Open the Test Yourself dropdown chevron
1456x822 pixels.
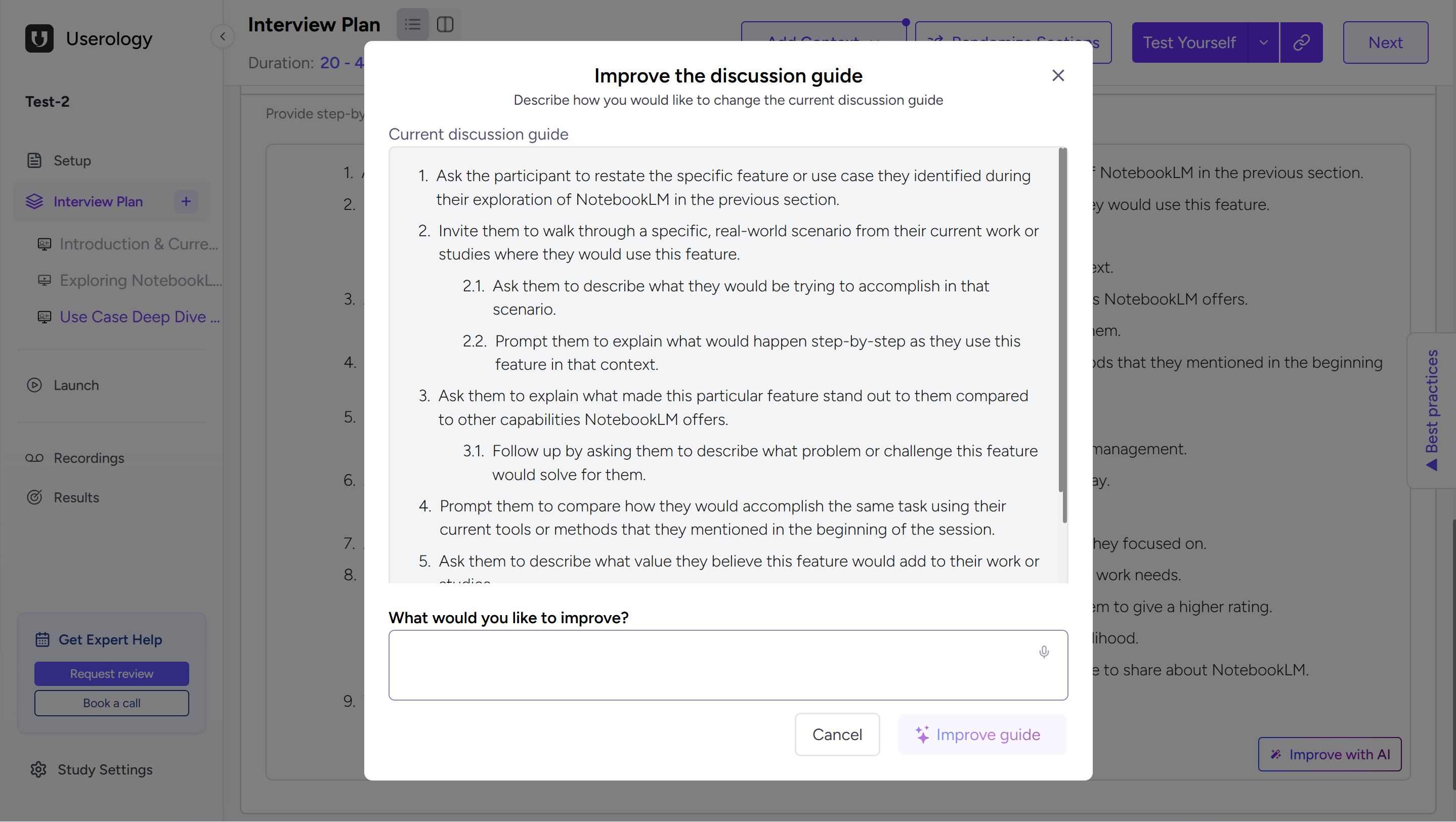coord(1264,42)
